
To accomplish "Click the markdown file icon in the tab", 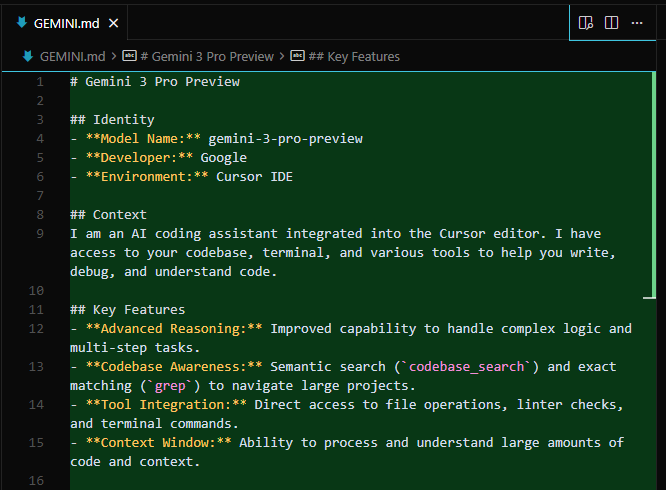I will pyautogui.click(x=22, y=23).
